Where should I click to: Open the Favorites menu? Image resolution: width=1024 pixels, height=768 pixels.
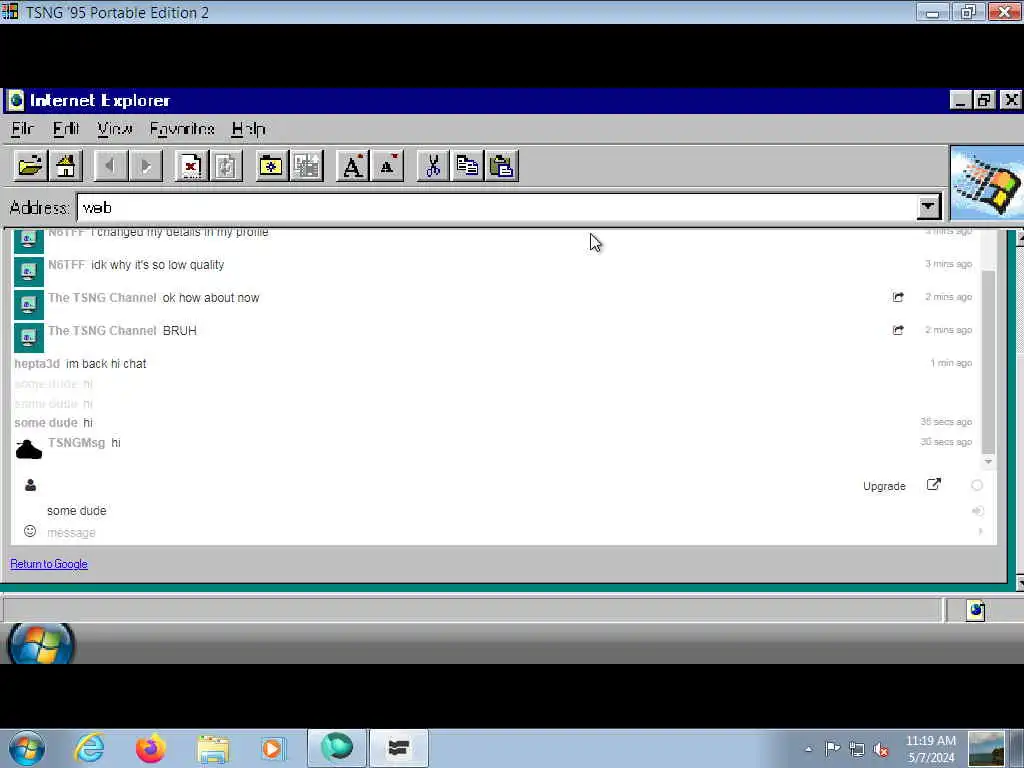182,129
